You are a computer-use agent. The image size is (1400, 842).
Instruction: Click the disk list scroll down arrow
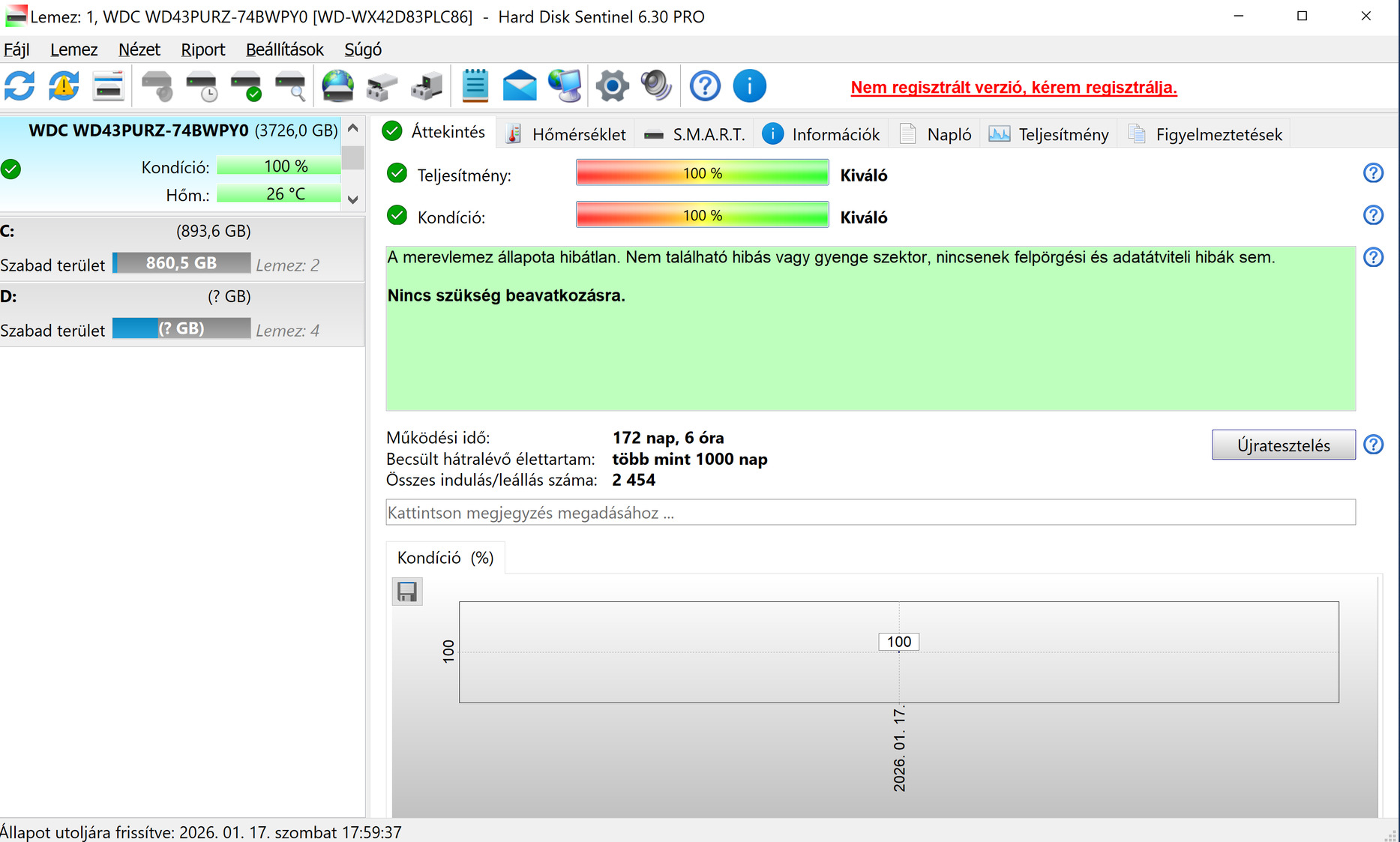coord(353,199)
